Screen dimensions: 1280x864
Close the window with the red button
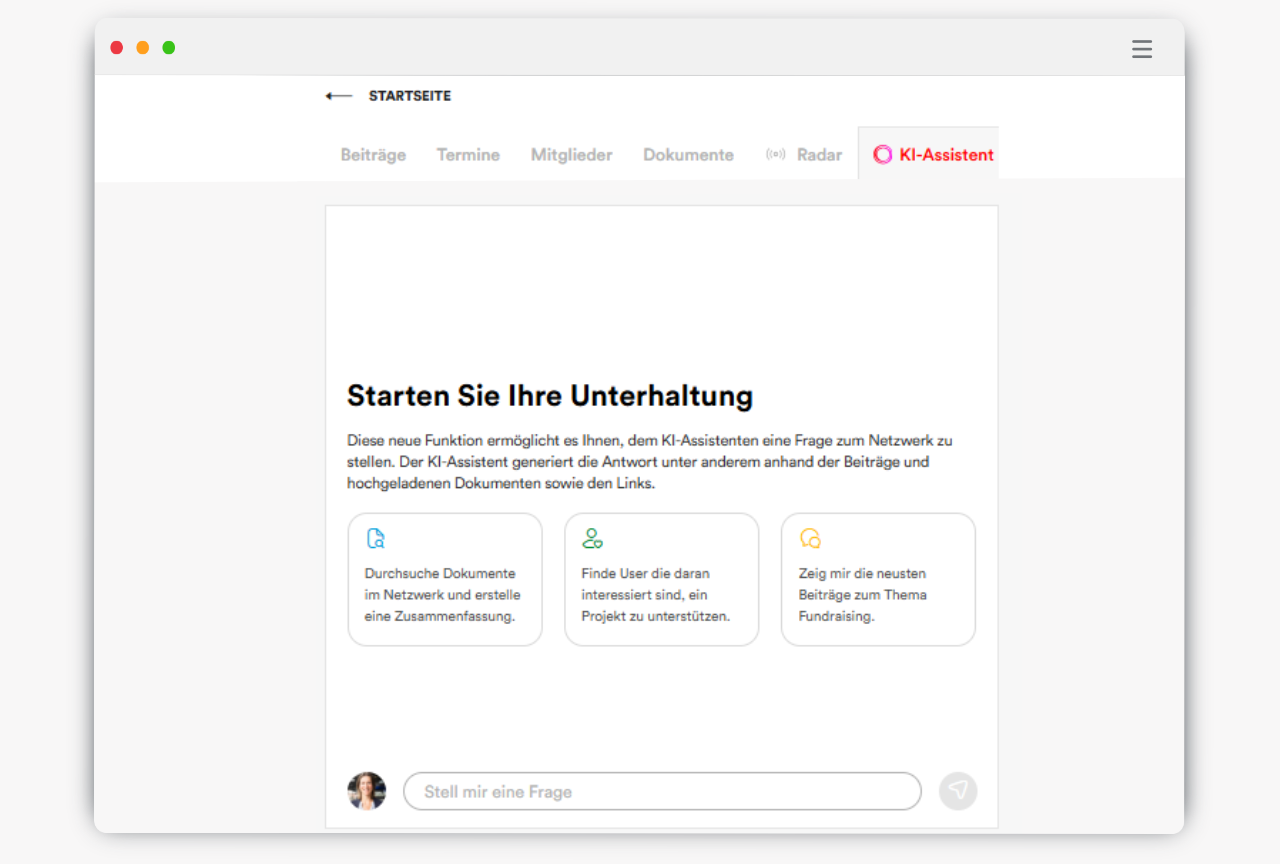click(x=117, y=47)
